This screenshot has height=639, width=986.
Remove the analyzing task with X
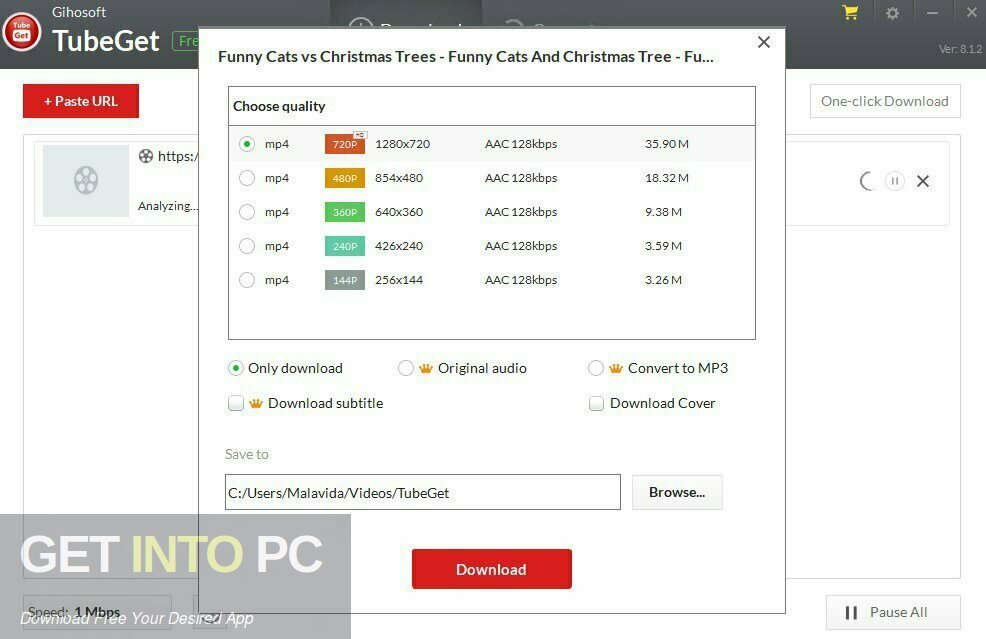tap(922, 181)
